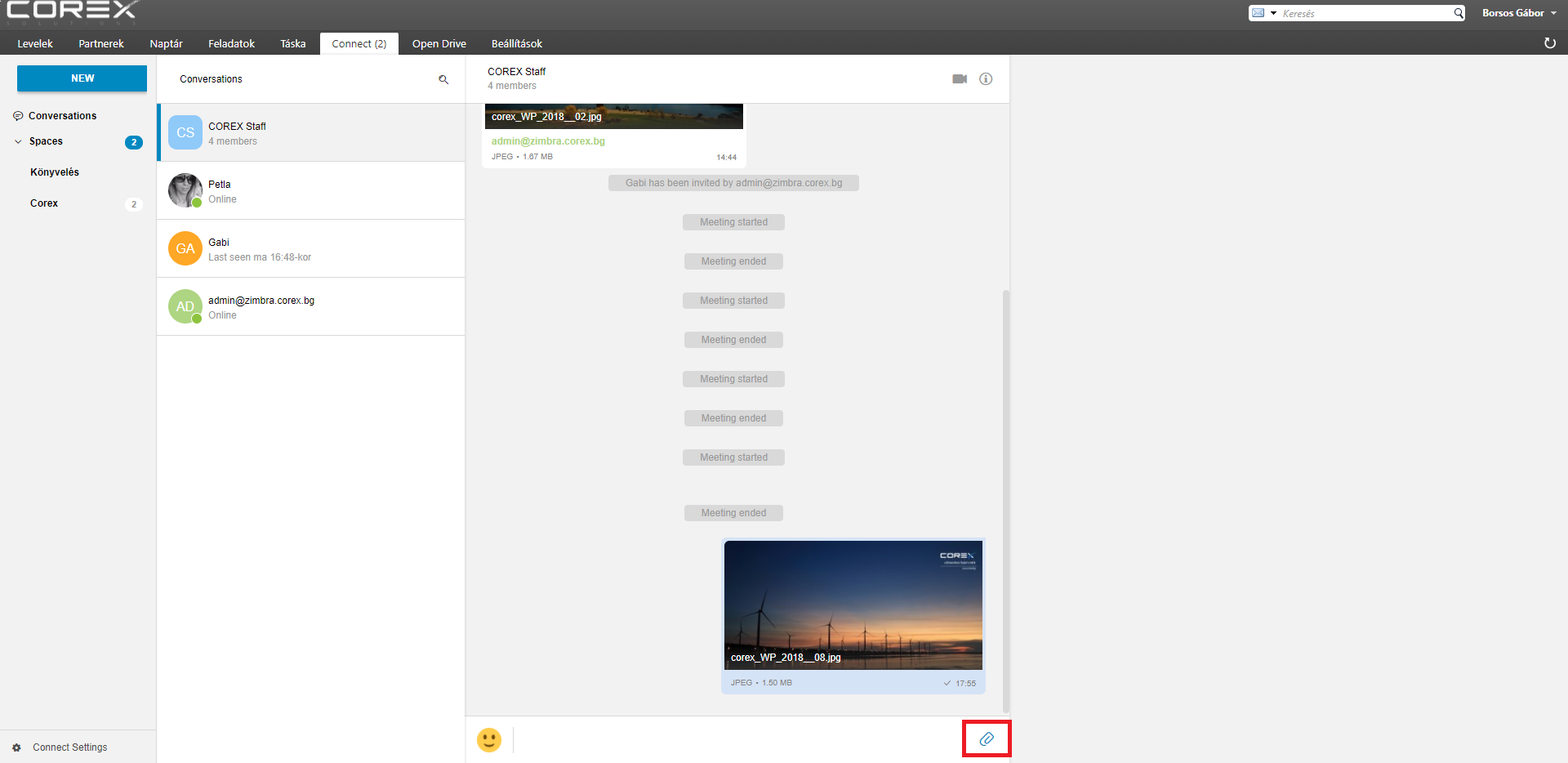Start a video call in COREX Staff
Screen dimensions: 1568x763
960,79
